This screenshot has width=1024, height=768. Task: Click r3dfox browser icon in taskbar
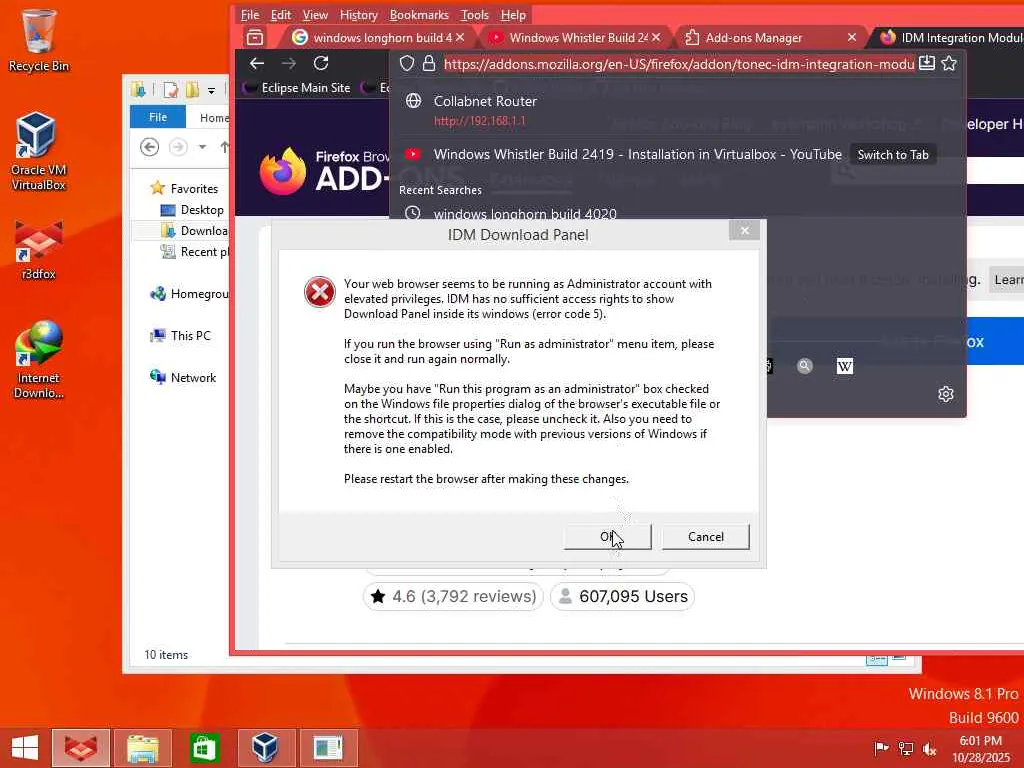click(81, 748)
